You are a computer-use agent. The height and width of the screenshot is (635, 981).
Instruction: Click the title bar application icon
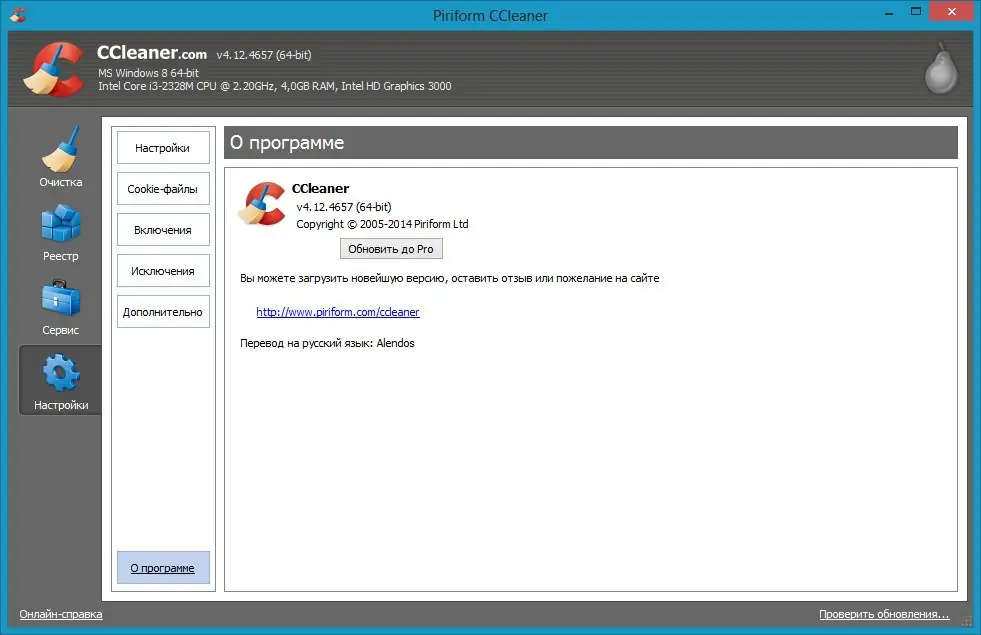pyautogui.click(x=18, y=14)
